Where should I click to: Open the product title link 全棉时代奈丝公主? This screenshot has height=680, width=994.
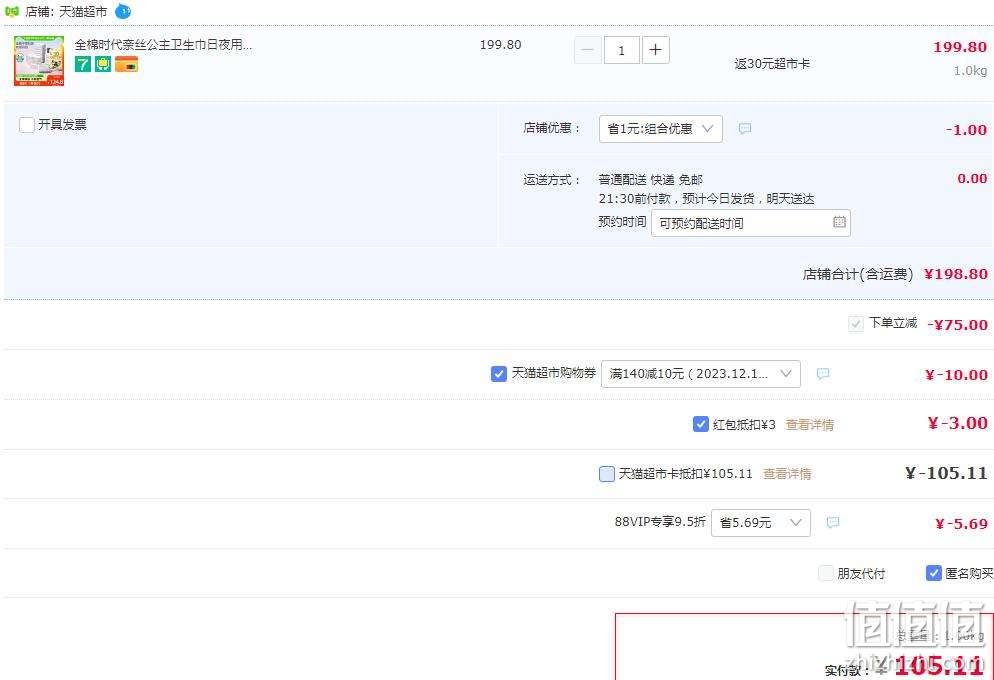[x=163, y=44]
